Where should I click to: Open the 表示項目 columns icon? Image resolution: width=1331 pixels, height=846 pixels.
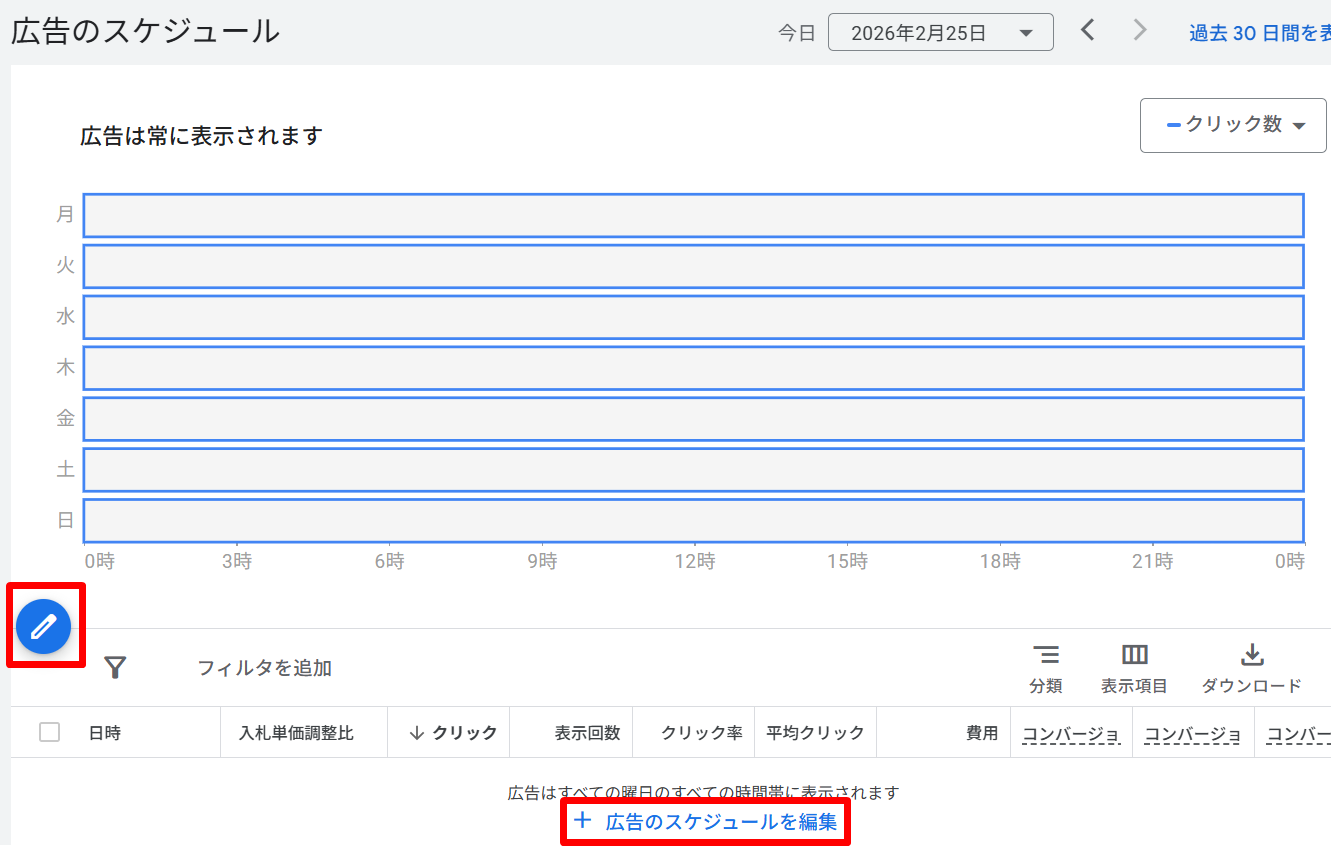click(x=1134, y=656)
